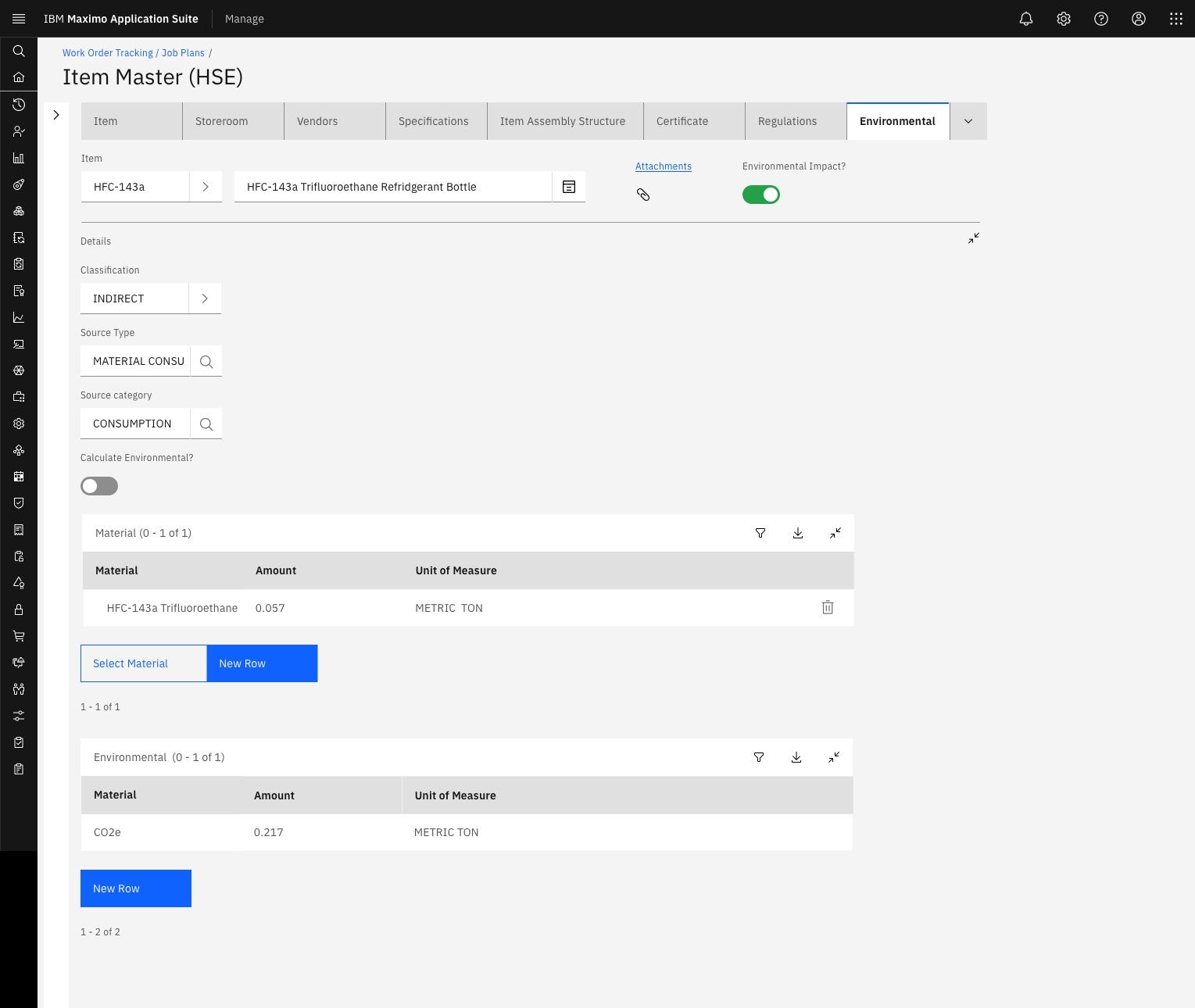Image resolution: width=1195 pixels, height=1008 pixels.
Task: Open the application switcher grid
Action: [1176, 19]
